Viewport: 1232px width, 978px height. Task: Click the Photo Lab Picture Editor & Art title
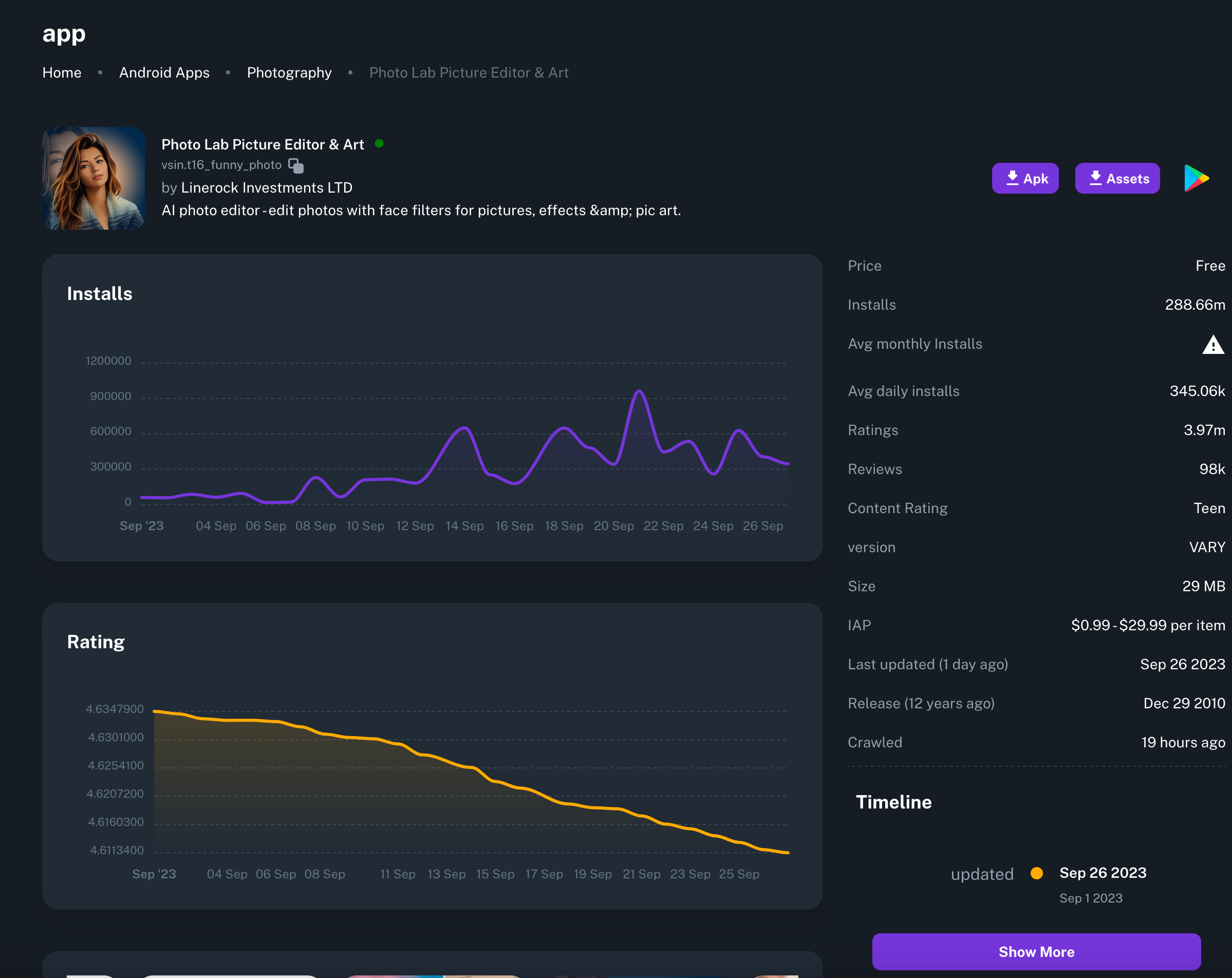[x=263, y=144]
